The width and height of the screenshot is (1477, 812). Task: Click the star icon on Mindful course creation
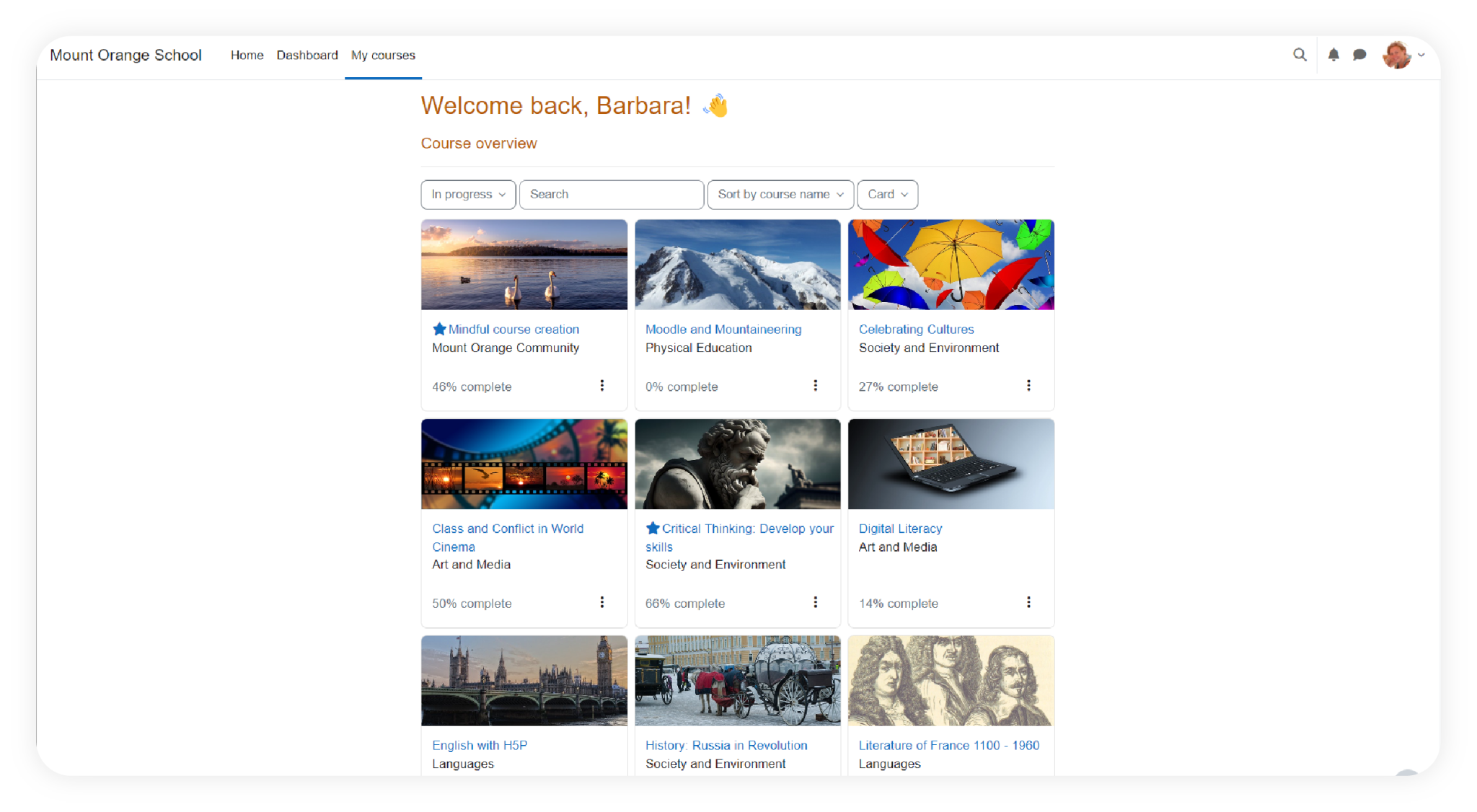(437, 328)
